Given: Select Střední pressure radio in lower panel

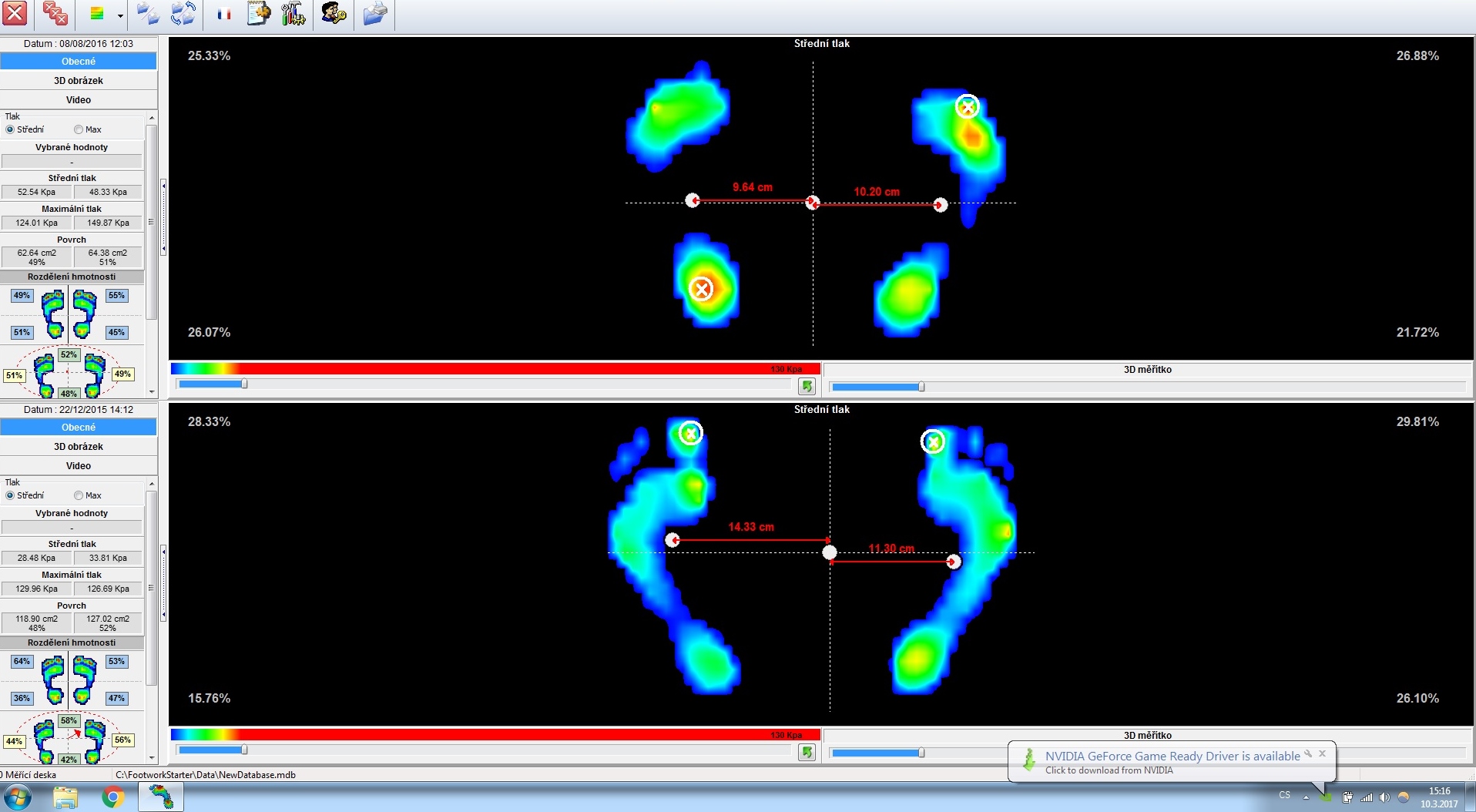Looking at the screenshot, I should [10, 495].
